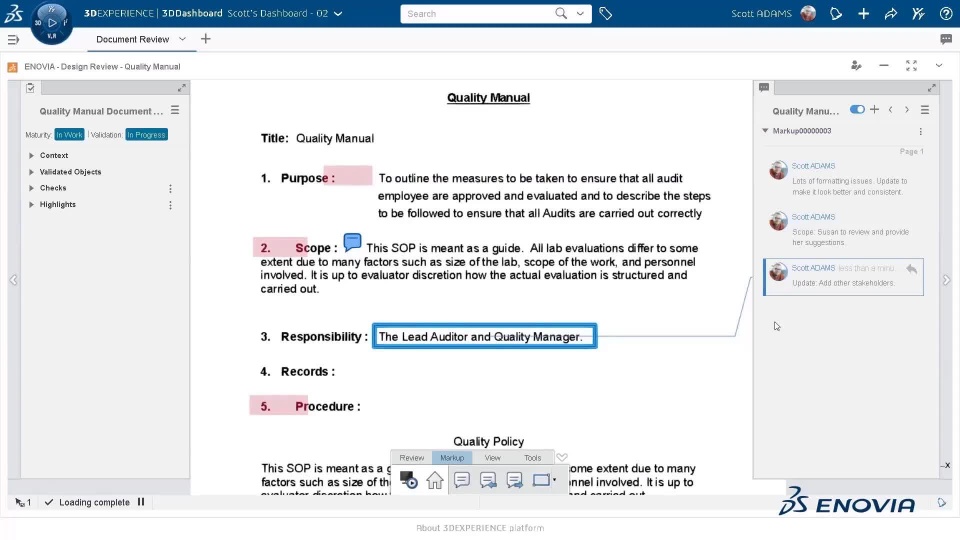Open Scott ADAMS profile avatar
Image resolution: width=960 pixels, height=540 pixels.
point(808,13)
